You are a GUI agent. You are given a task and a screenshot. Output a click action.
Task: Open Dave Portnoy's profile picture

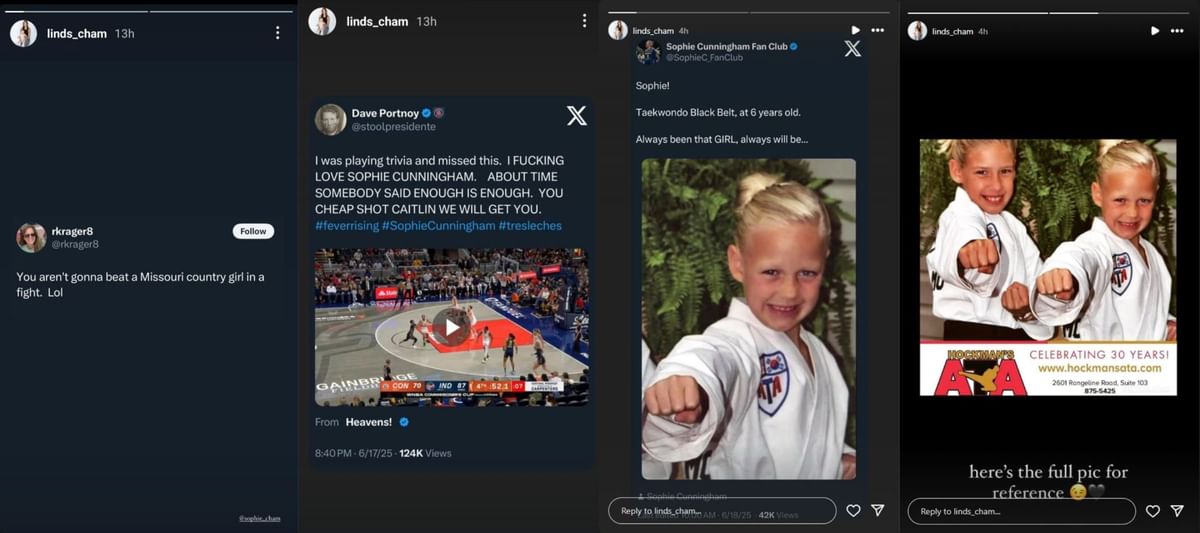(x=330, y=120)
